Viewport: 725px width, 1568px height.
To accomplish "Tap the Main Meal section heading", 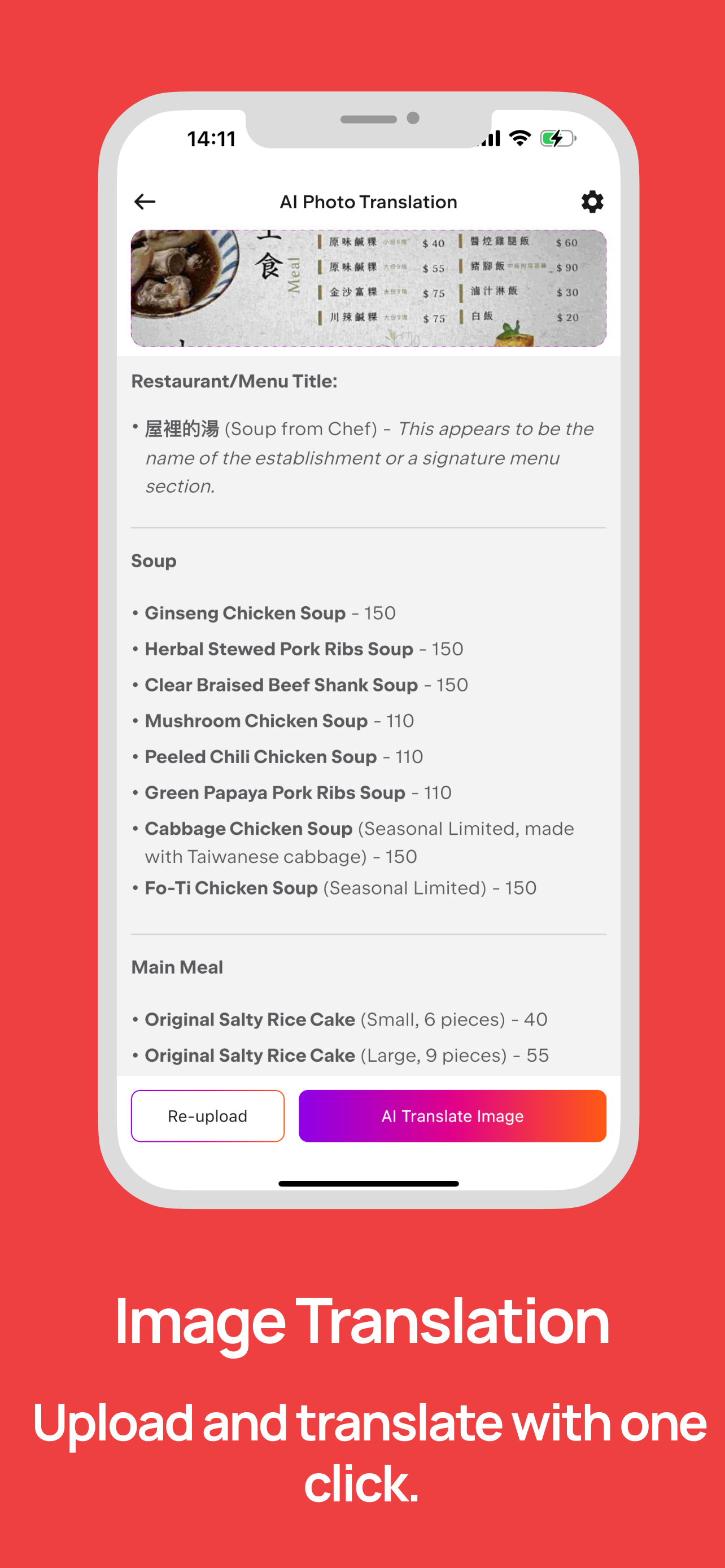I will pyautogui.click(x=177, y=967).
